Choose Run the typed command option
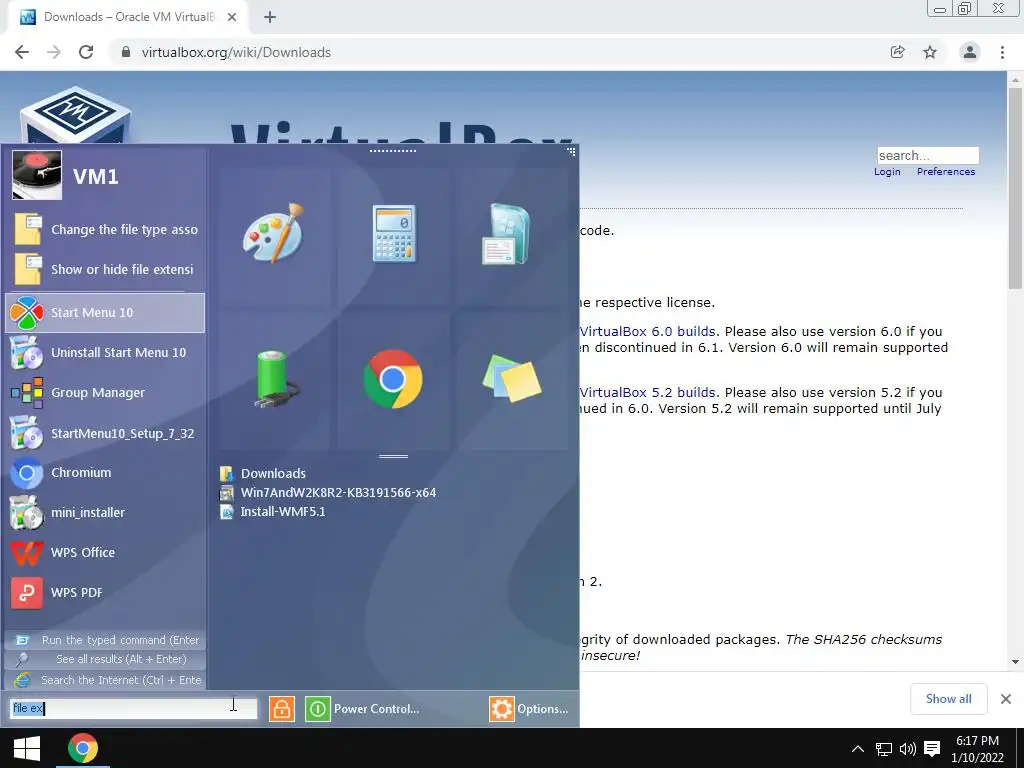 [105, 640]
